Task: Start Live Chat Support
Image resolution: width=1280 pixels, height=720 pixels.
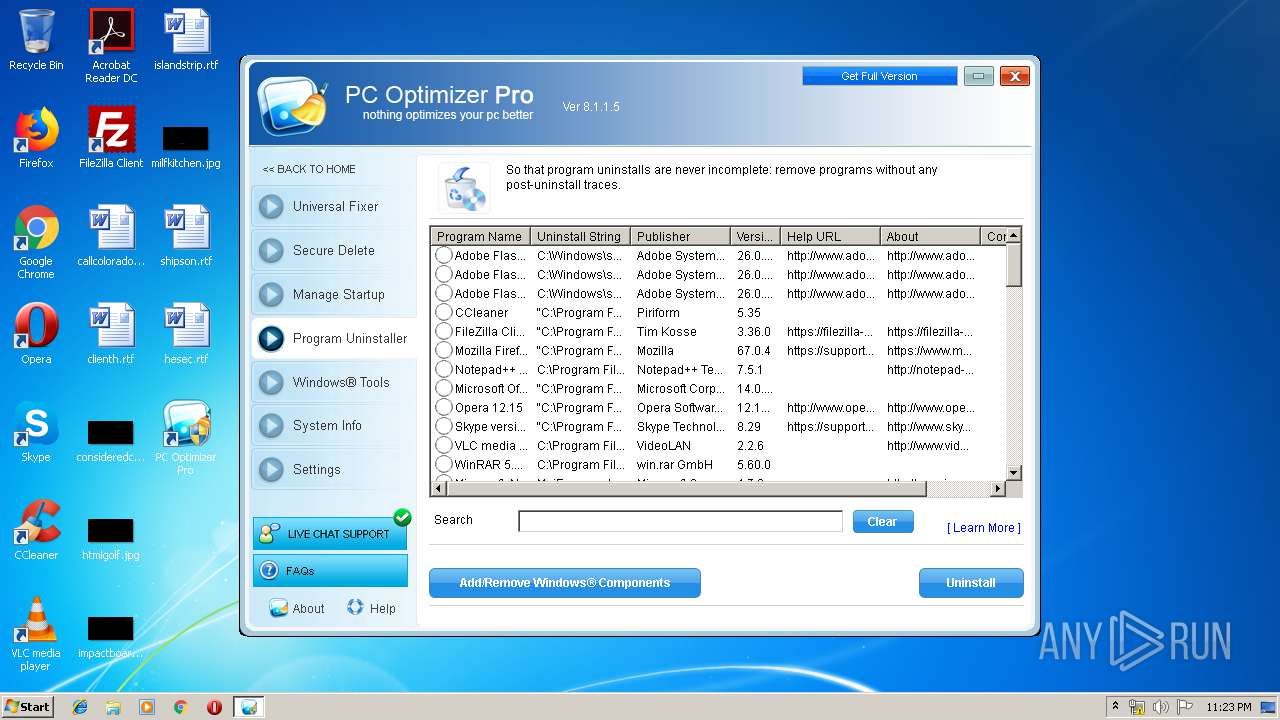Action: pos(330,534)
